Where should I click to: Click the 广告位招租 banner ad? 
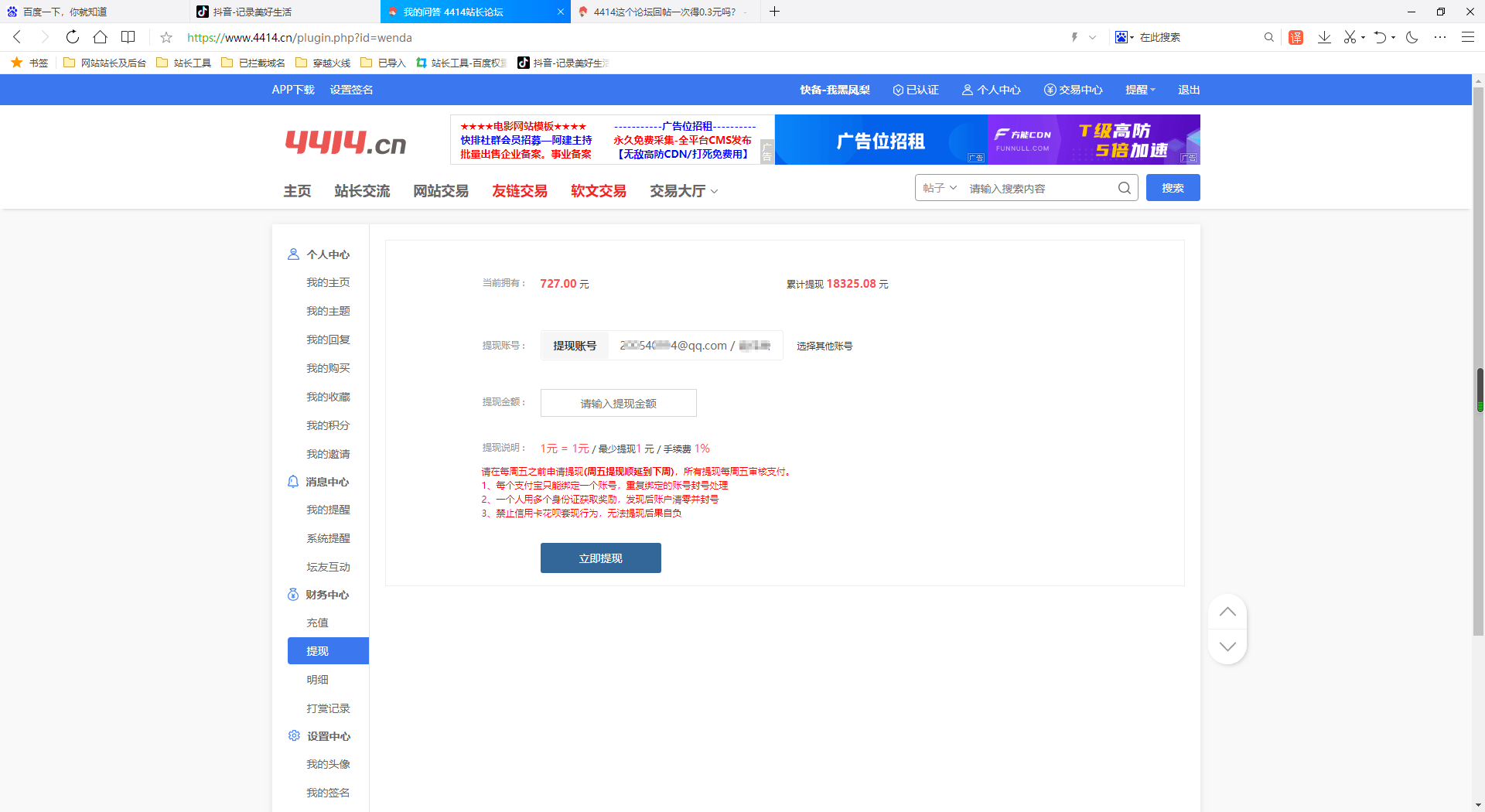[x=881, y=139]
